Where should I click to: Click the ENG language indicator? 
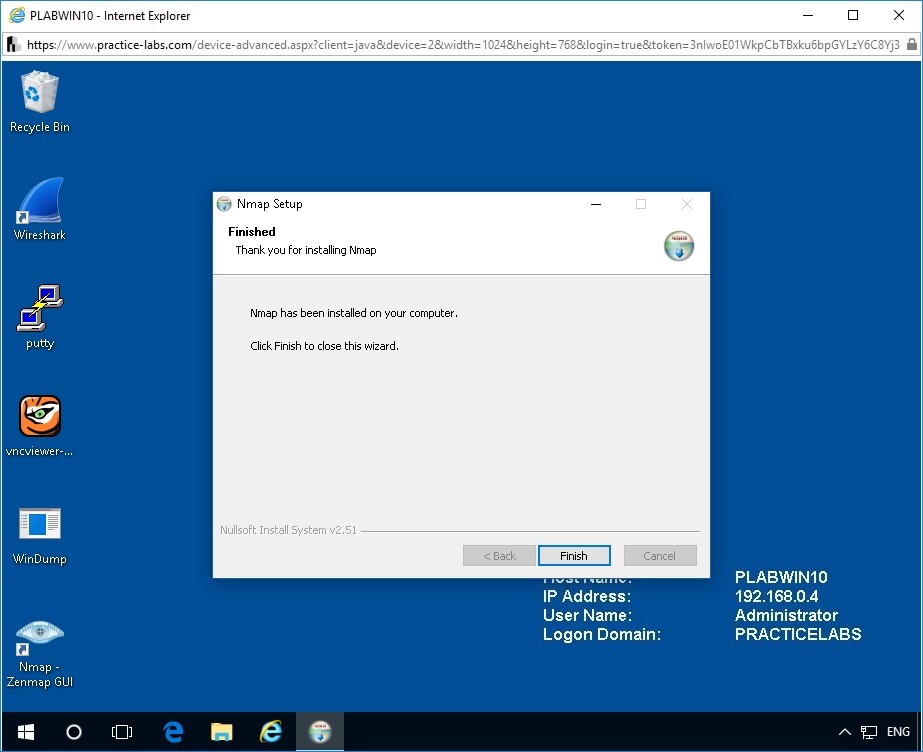898,731
